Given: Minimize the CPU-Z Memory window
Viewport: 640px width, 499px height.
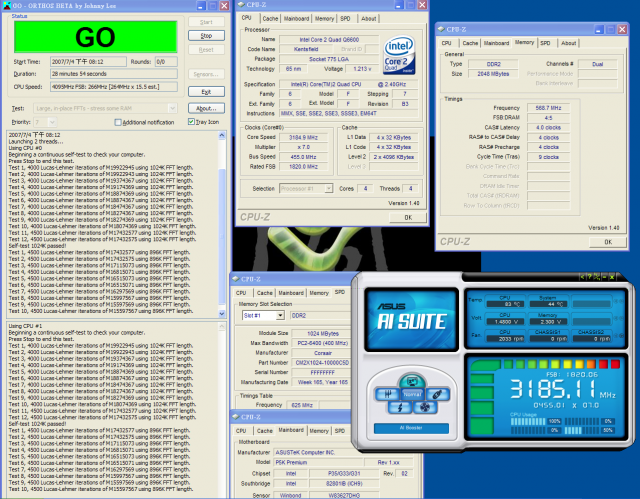Looking at the screenshot, I should tap(598, 29).
